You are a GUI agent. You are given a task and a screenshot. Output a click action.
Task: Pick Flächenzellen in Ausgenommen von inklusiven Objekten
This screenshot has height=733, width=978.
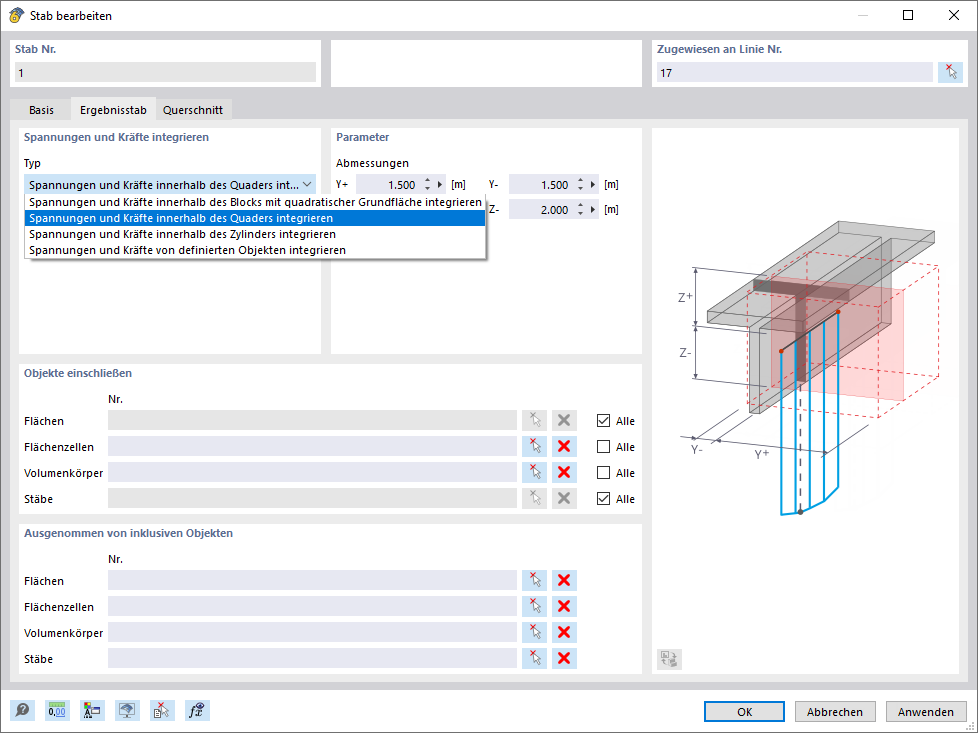535,606
